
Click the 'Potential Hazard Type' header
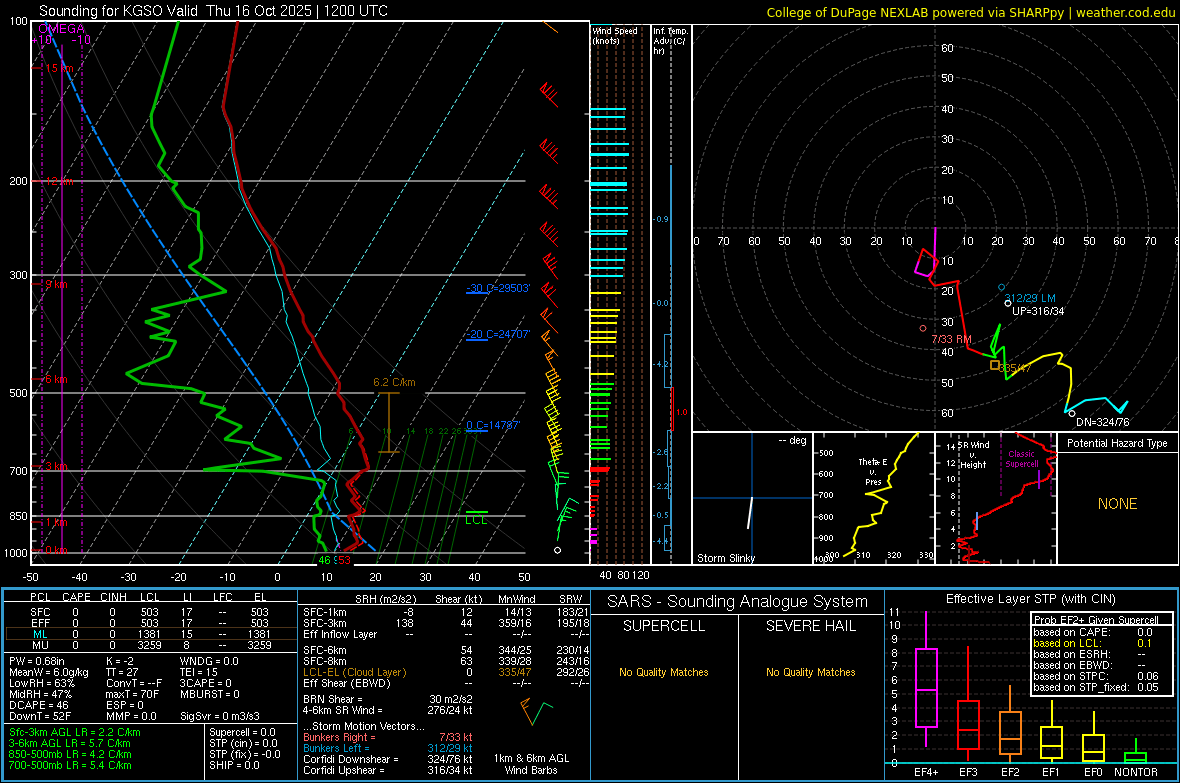(x=1117, y=443)
